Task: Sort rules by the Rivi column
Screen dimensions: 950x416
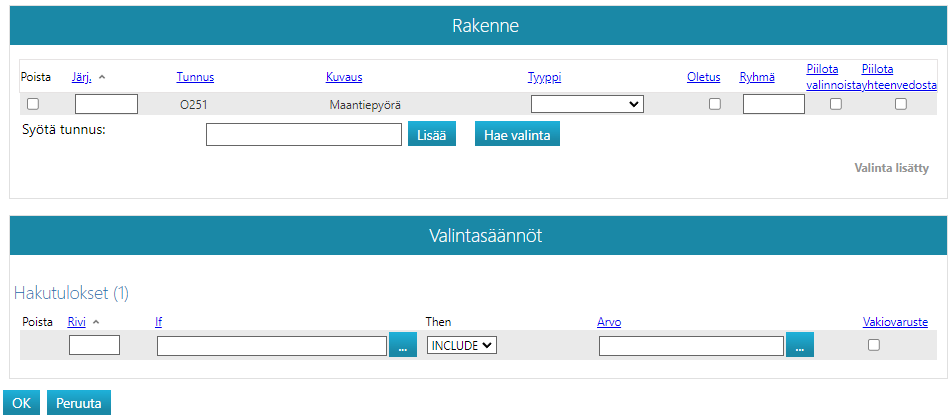Action: tap(76, 322)
